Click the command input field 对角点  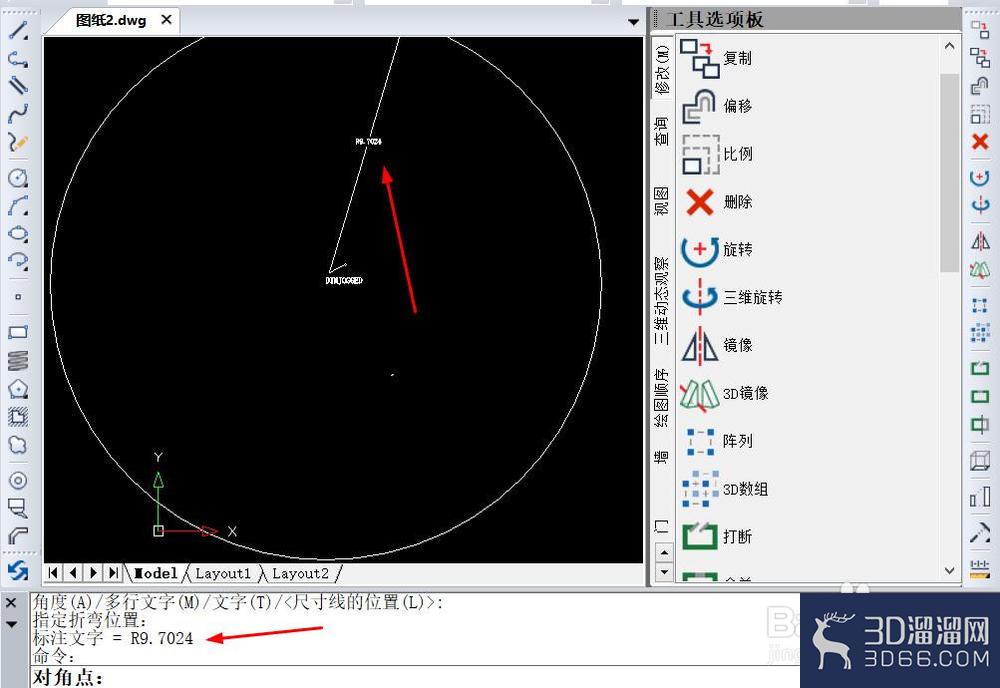point(415,677)
